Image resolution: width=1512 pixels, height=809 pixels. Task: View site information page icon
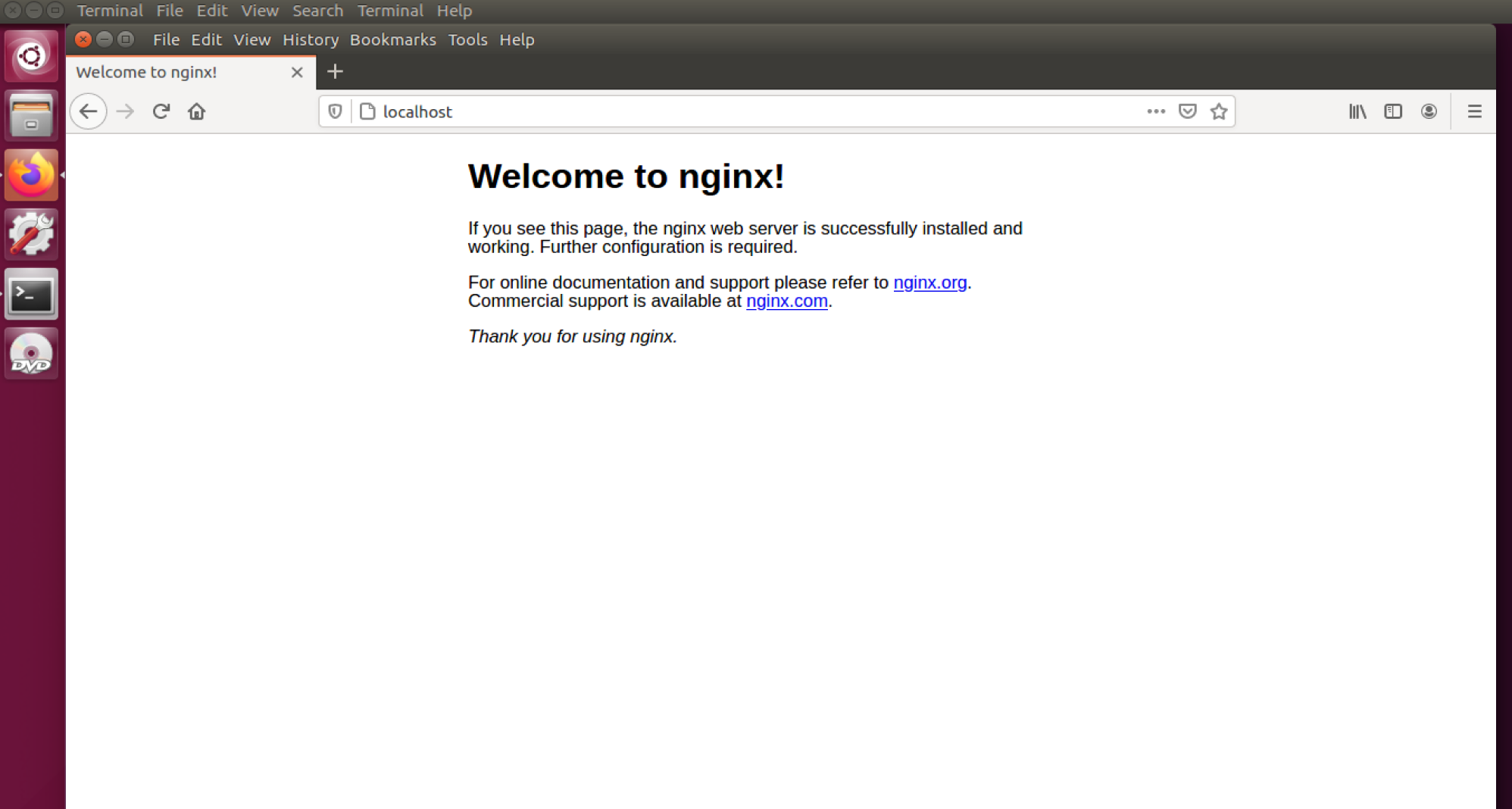[x=367, y=111]
